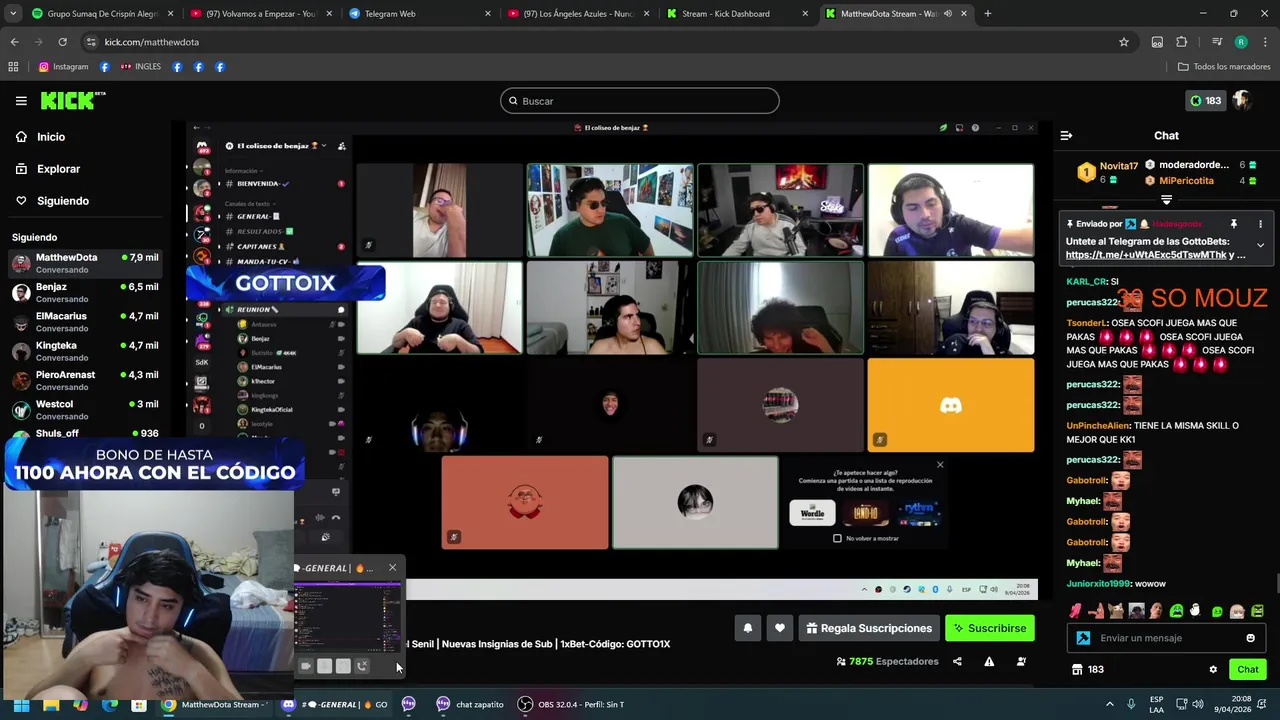
Task: Open Chrome apps grid shortcut
Action: 13,67
